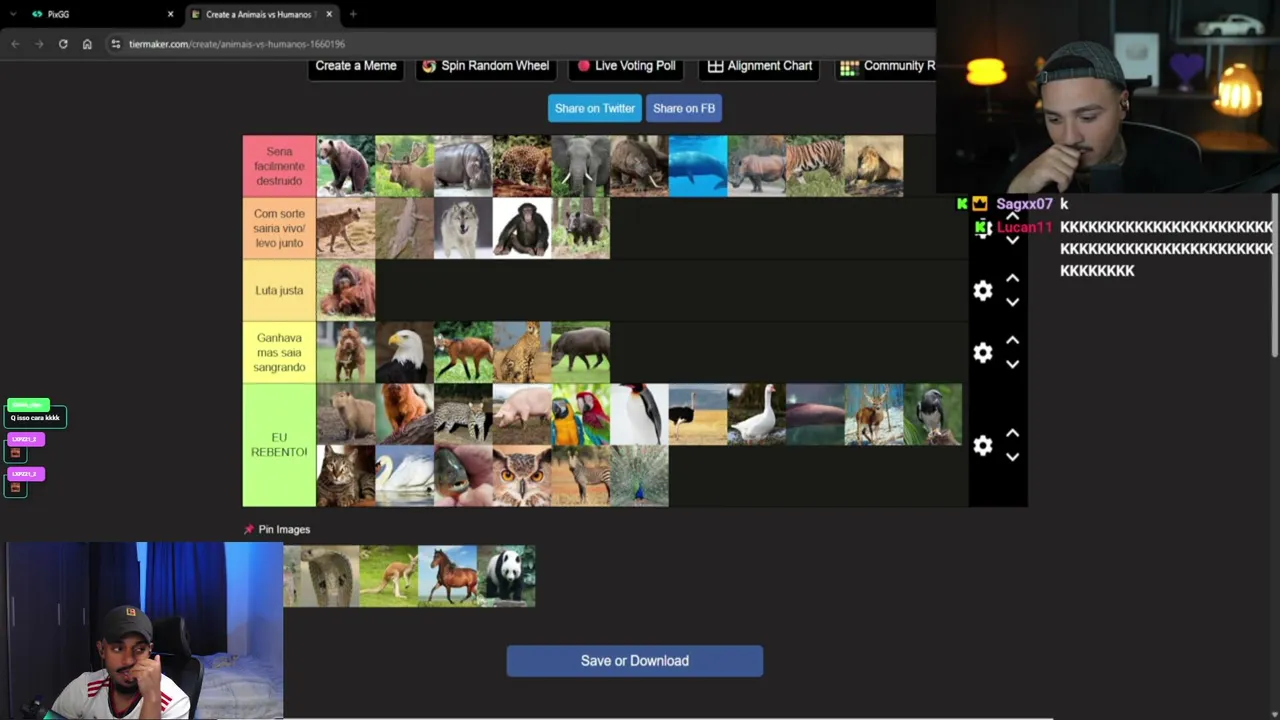The width and height of the screenshot is (1280, 720).
Task: Select the yellow 'Ganhava mas saia sangrando' label
Action: (x=279, y=352)
